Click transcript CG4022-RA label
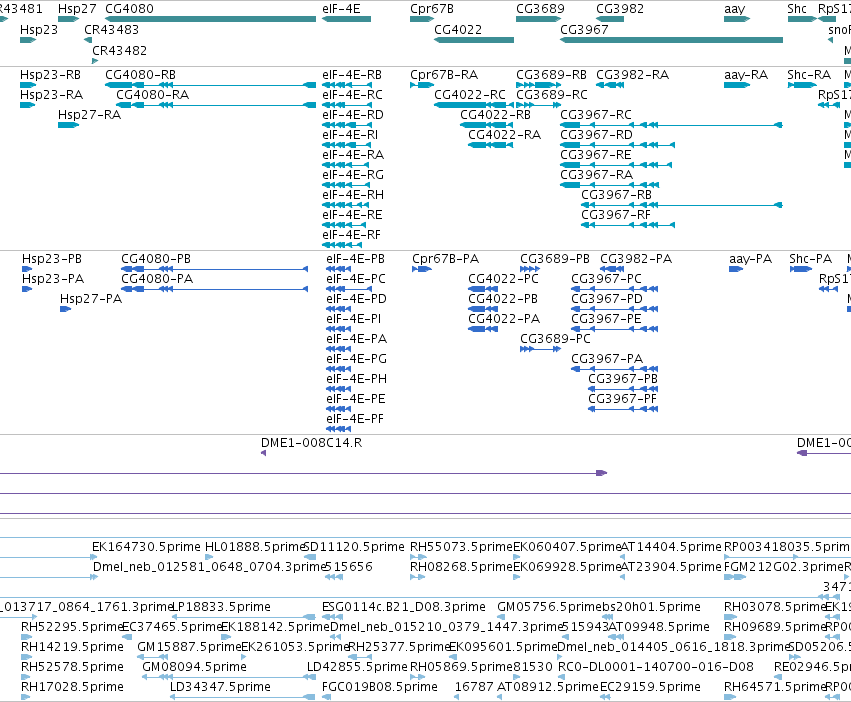Screen dimensions: 851x702 point(505,135)
